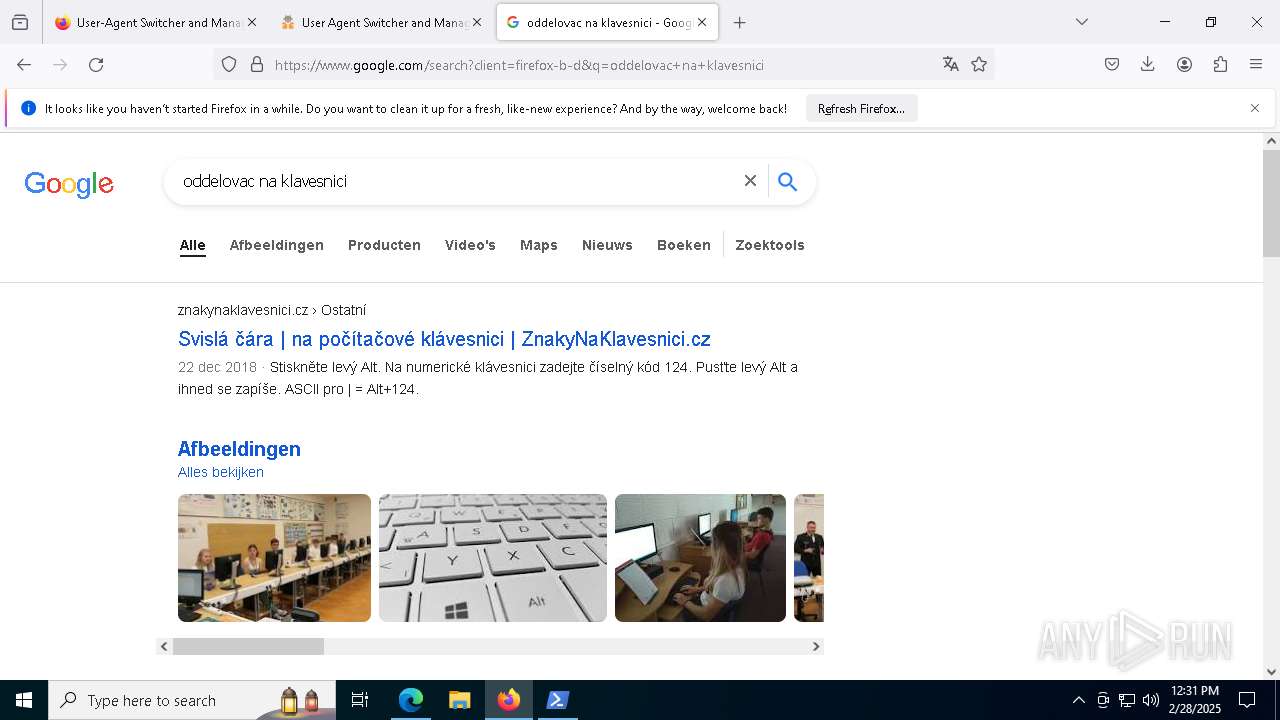Click the horizontal scrollbar left arrow

pos(164,647)
